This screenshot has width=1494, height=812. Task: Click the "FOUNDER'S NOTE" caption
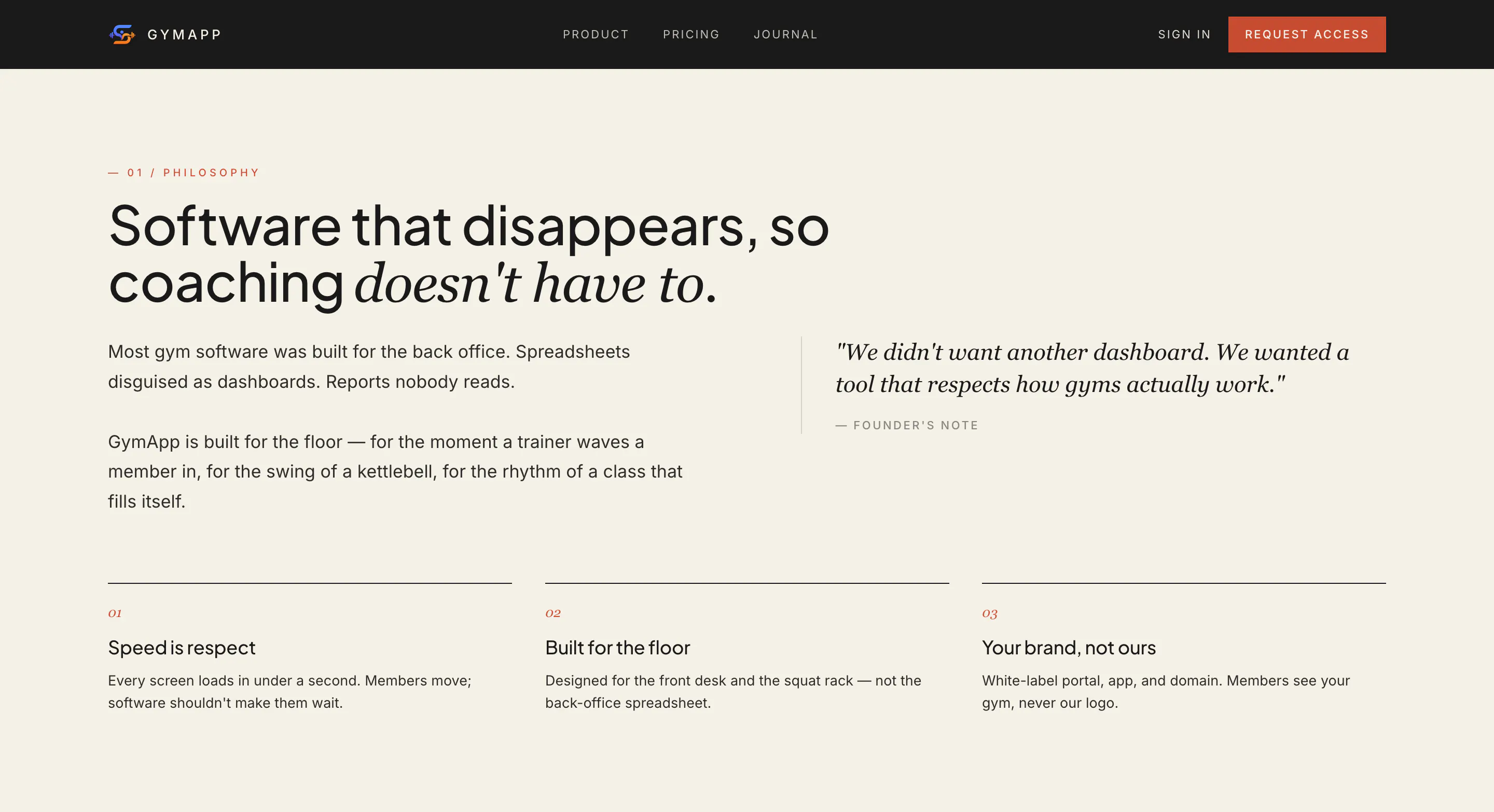(906, 425)
